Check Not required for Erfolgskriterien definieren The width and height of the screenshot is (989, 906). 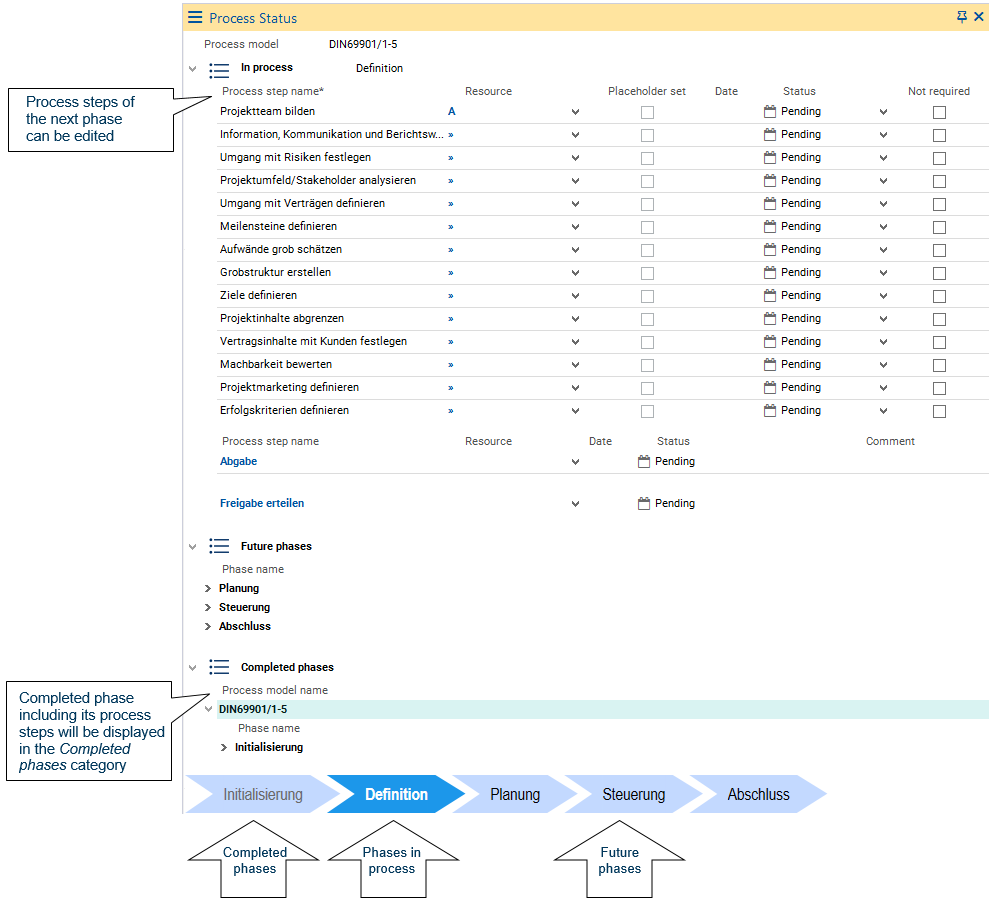(x=939, y=411)
